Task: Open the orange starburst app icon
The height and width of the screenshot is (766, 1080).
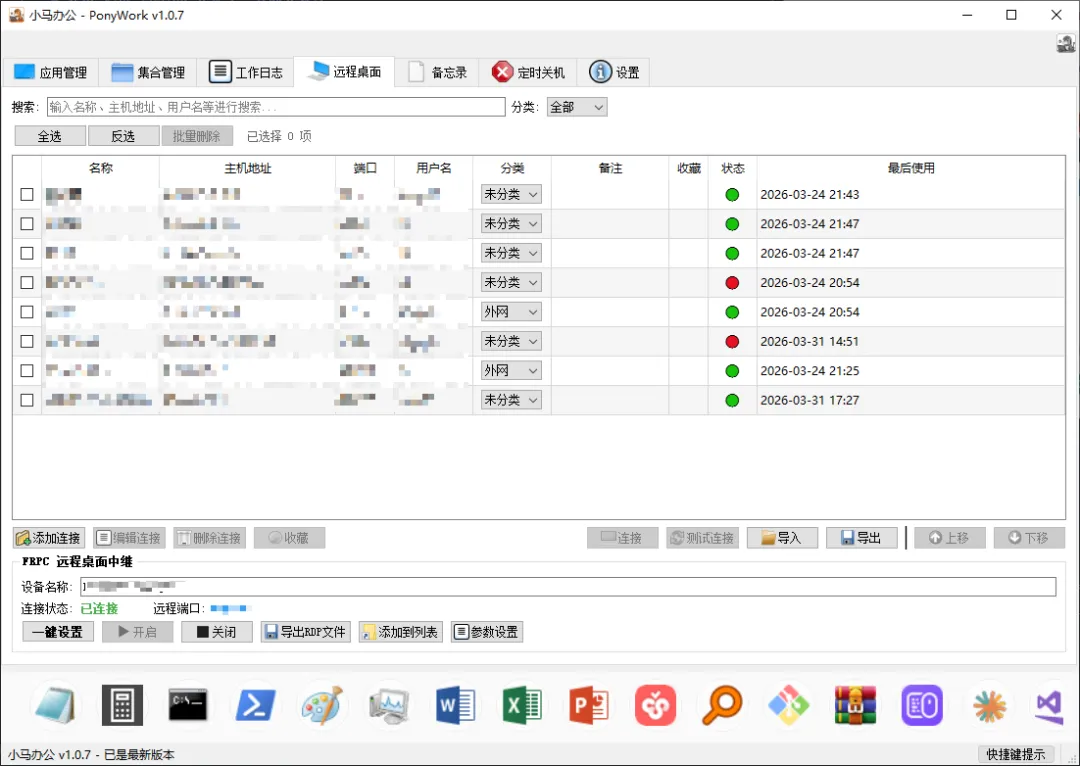Action: tap(988, 705)
